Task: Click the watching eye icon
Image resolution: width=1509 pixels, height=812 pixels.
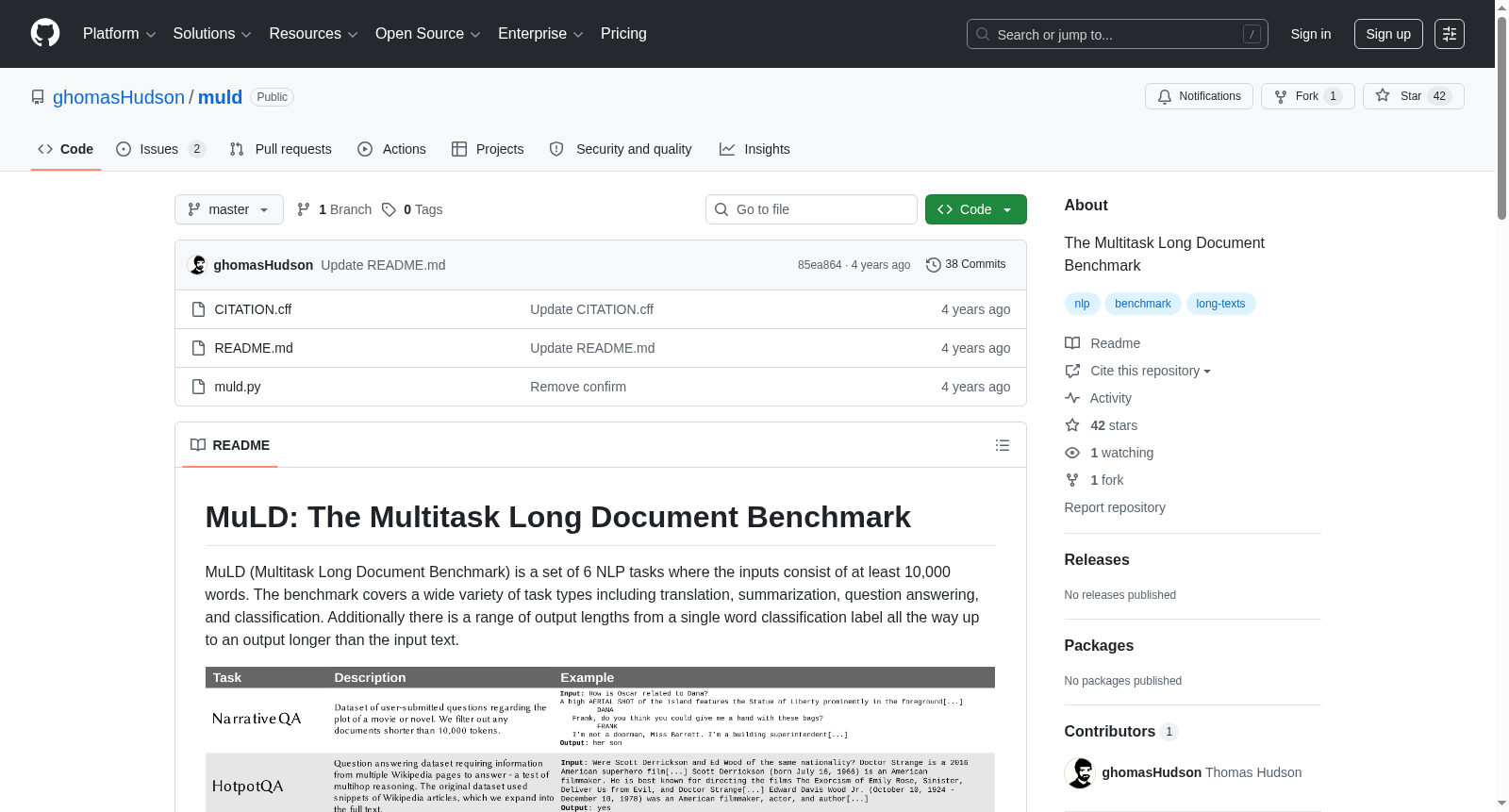Action: pyautogui.click(x=1072, y=453)
